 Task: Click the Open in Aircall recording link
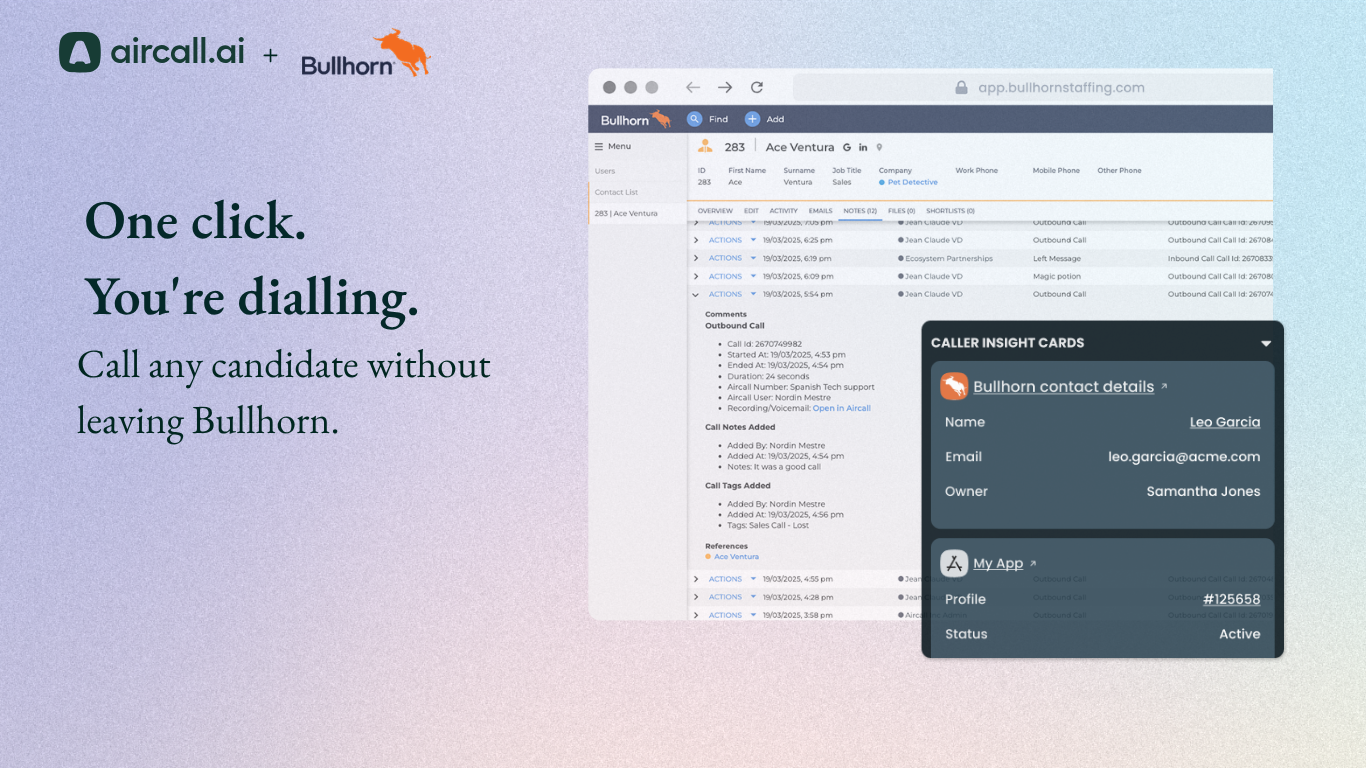pos(842,408)
